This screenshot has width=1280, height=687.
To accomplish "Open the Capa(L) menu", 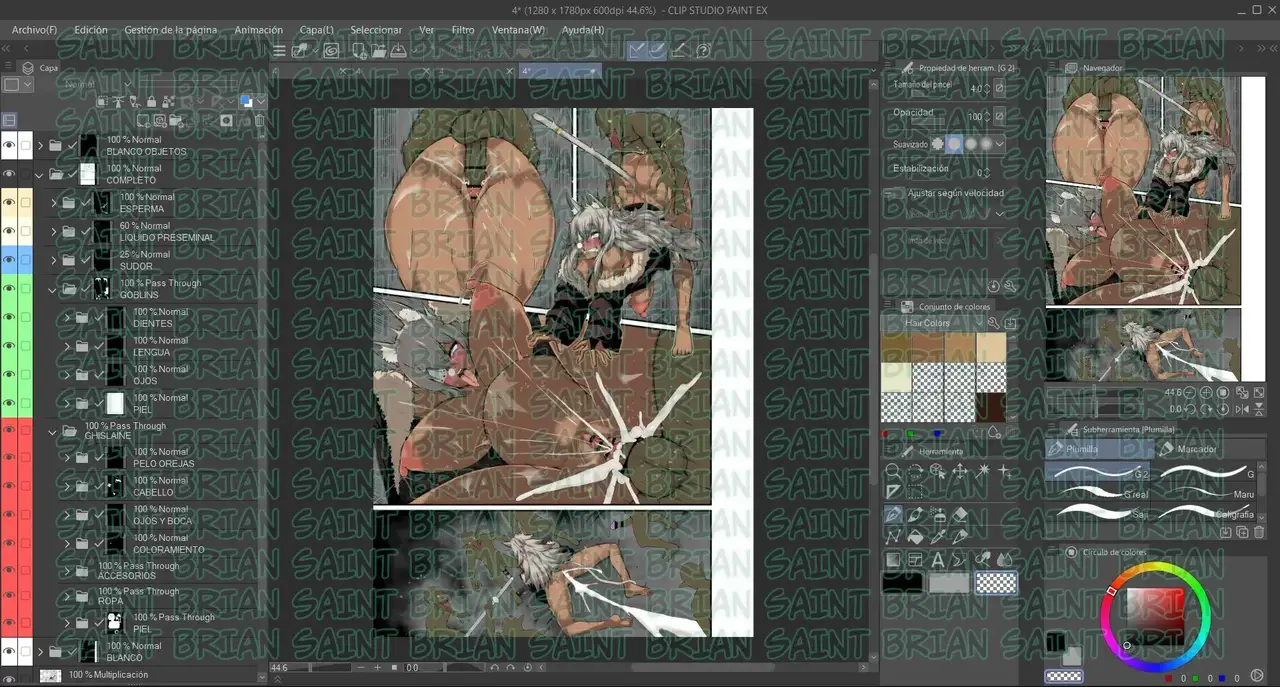I will (x=316, y=30).
